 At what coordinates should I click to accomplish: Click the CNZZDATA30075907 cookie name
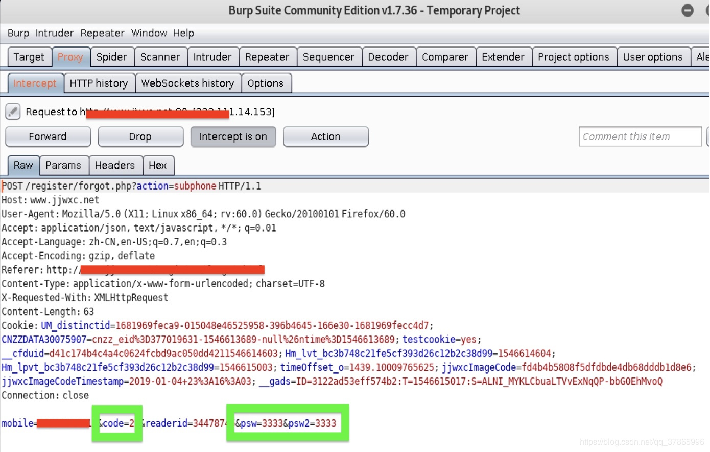(44, 340)
